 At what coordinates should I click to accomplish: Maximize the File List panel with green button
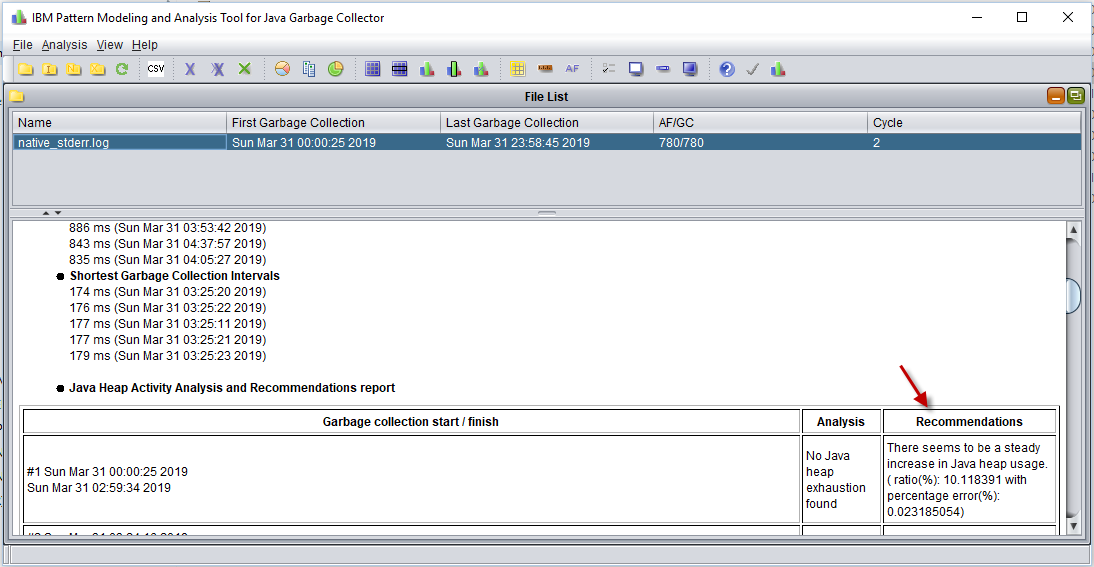click(1075, 96)
